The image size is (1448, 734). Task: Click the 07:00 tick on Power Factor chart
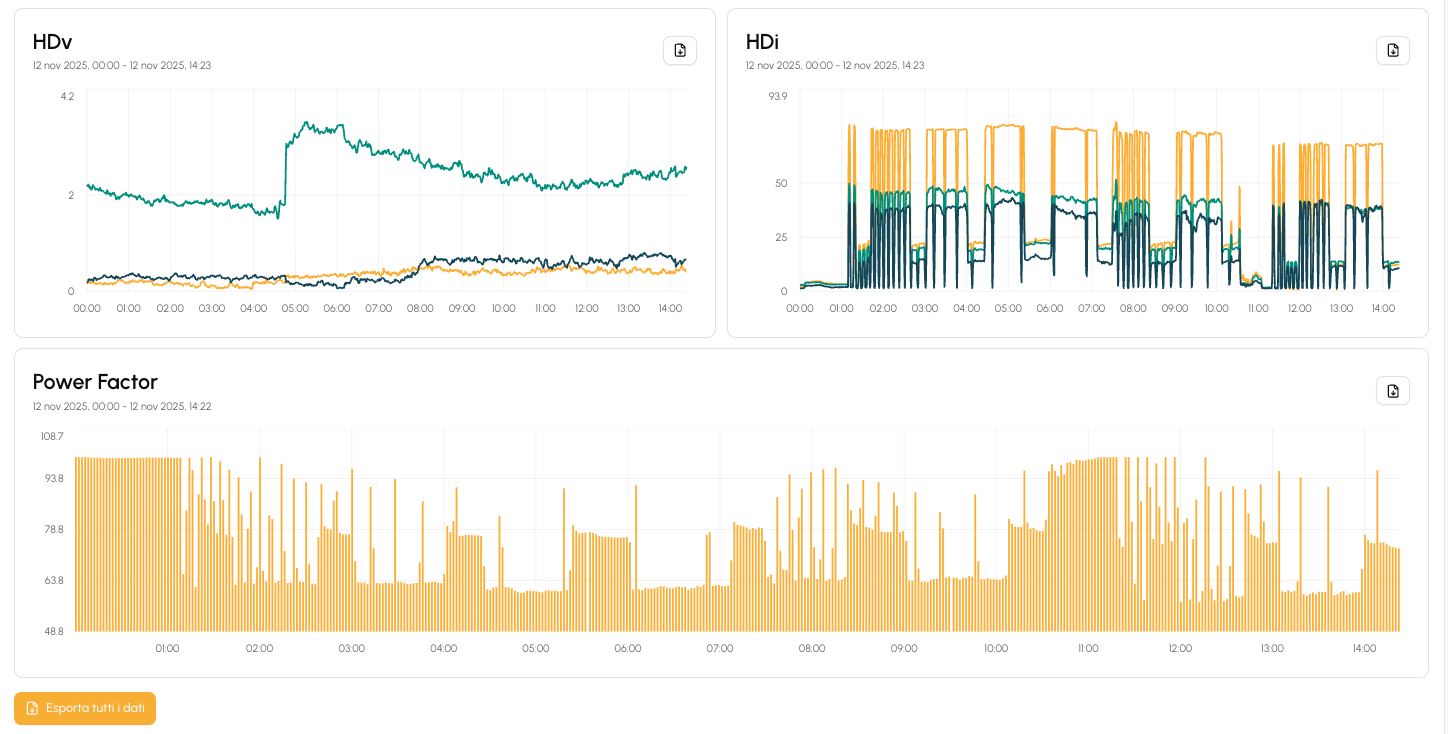point(720,648)
